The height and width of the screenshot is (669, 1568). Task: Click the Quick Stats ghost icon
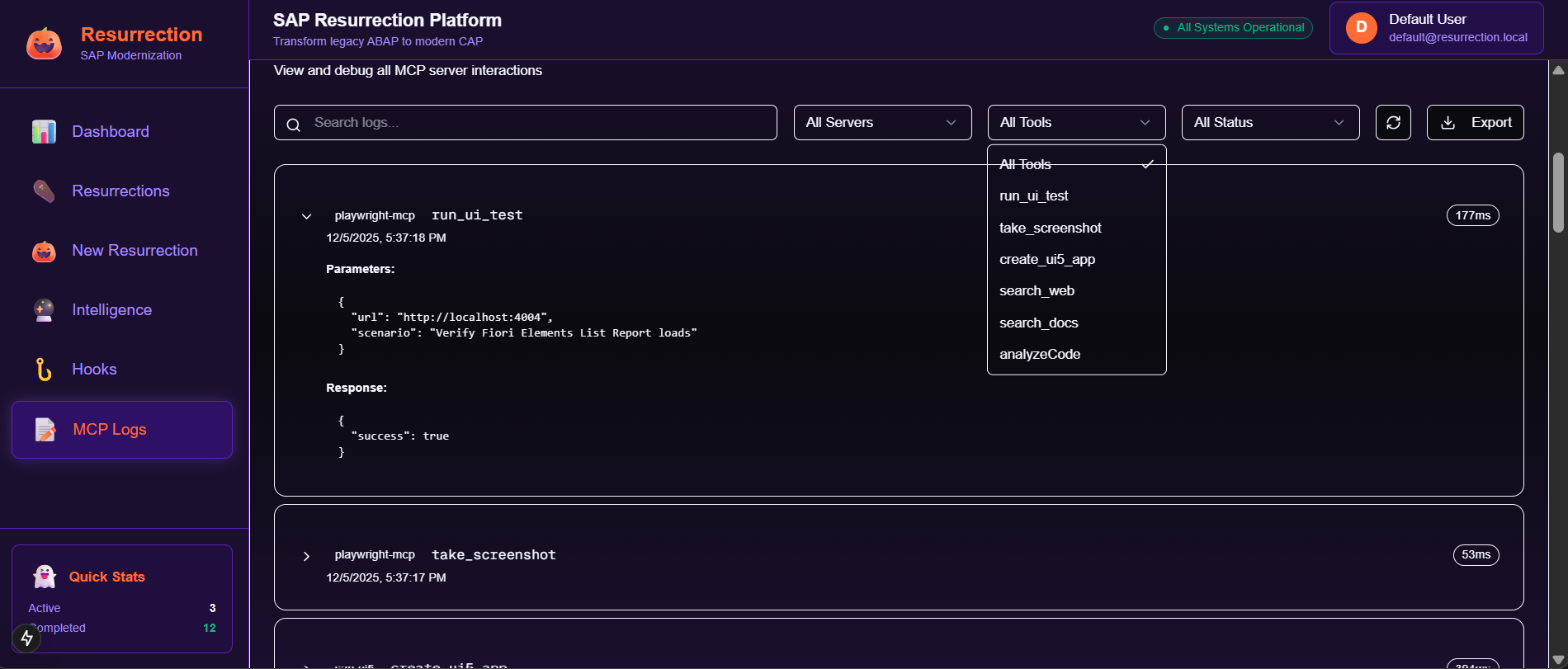pos(44,577)
